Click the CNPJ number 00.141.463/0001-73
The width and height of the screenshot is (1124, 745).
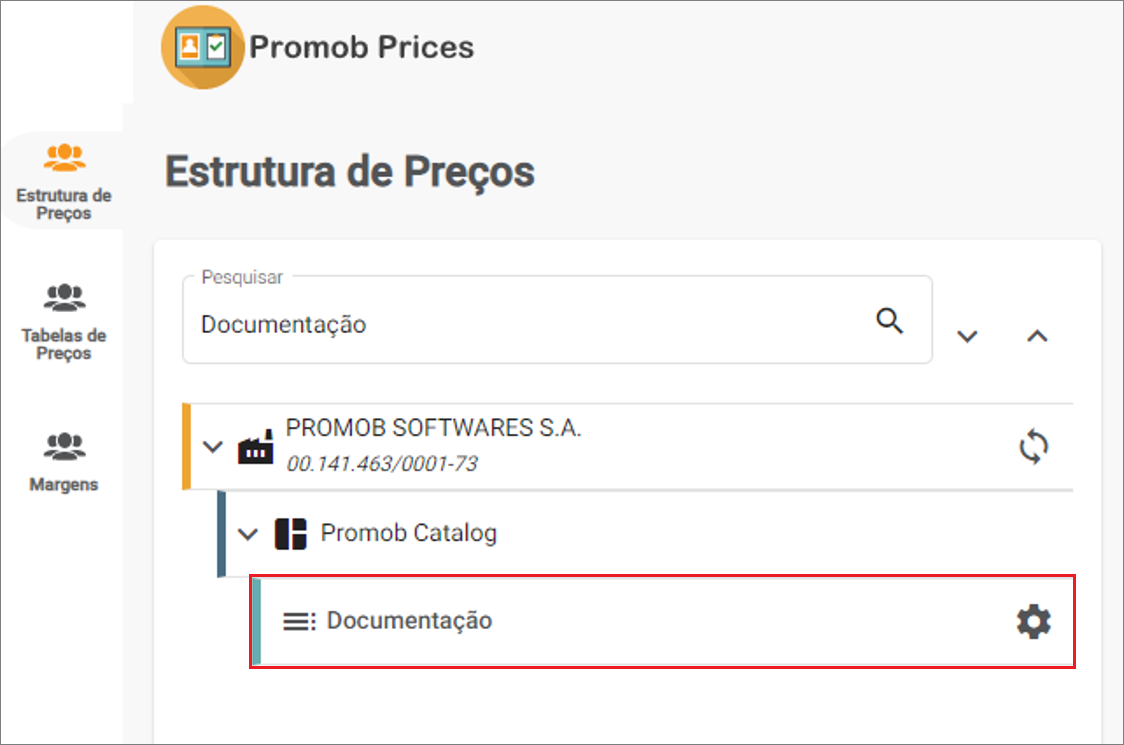(381, 464)
